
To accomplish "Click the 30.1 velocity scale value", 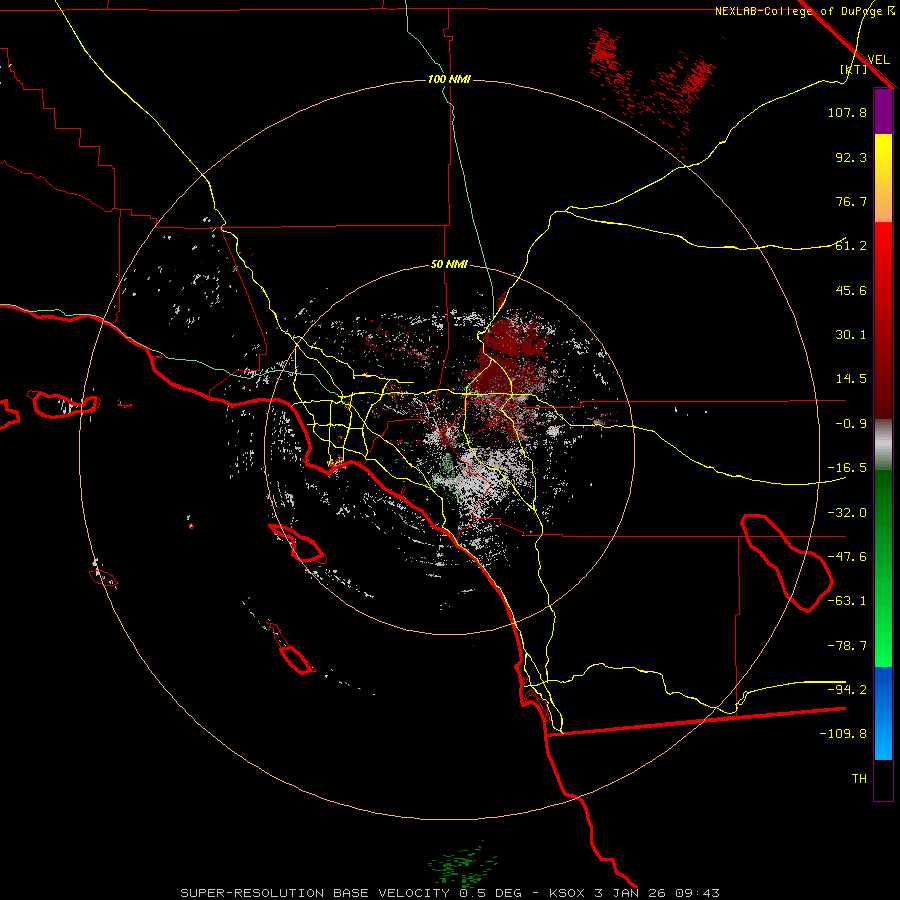I will [851, 335].
